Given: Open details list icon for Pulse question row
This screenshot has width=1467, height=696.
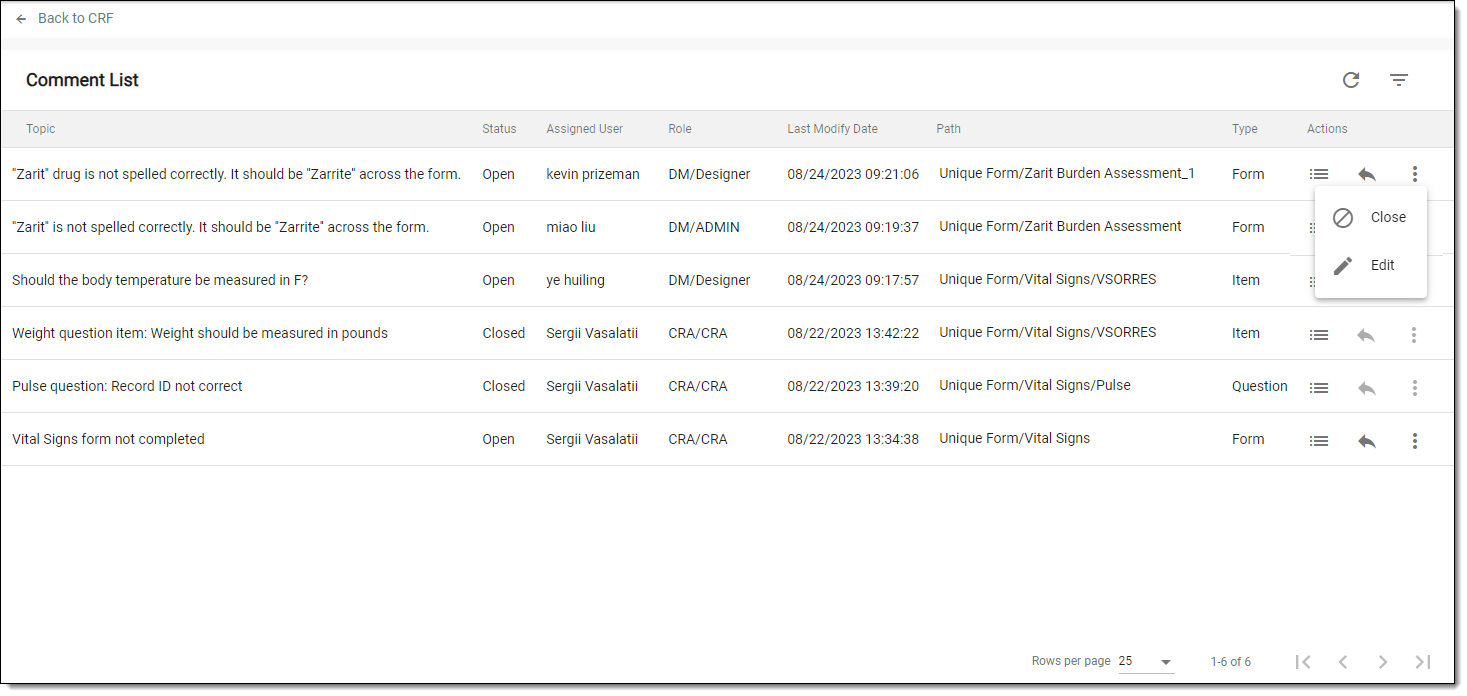Looking at the screenshot, I should click(x=1319, y=388).
